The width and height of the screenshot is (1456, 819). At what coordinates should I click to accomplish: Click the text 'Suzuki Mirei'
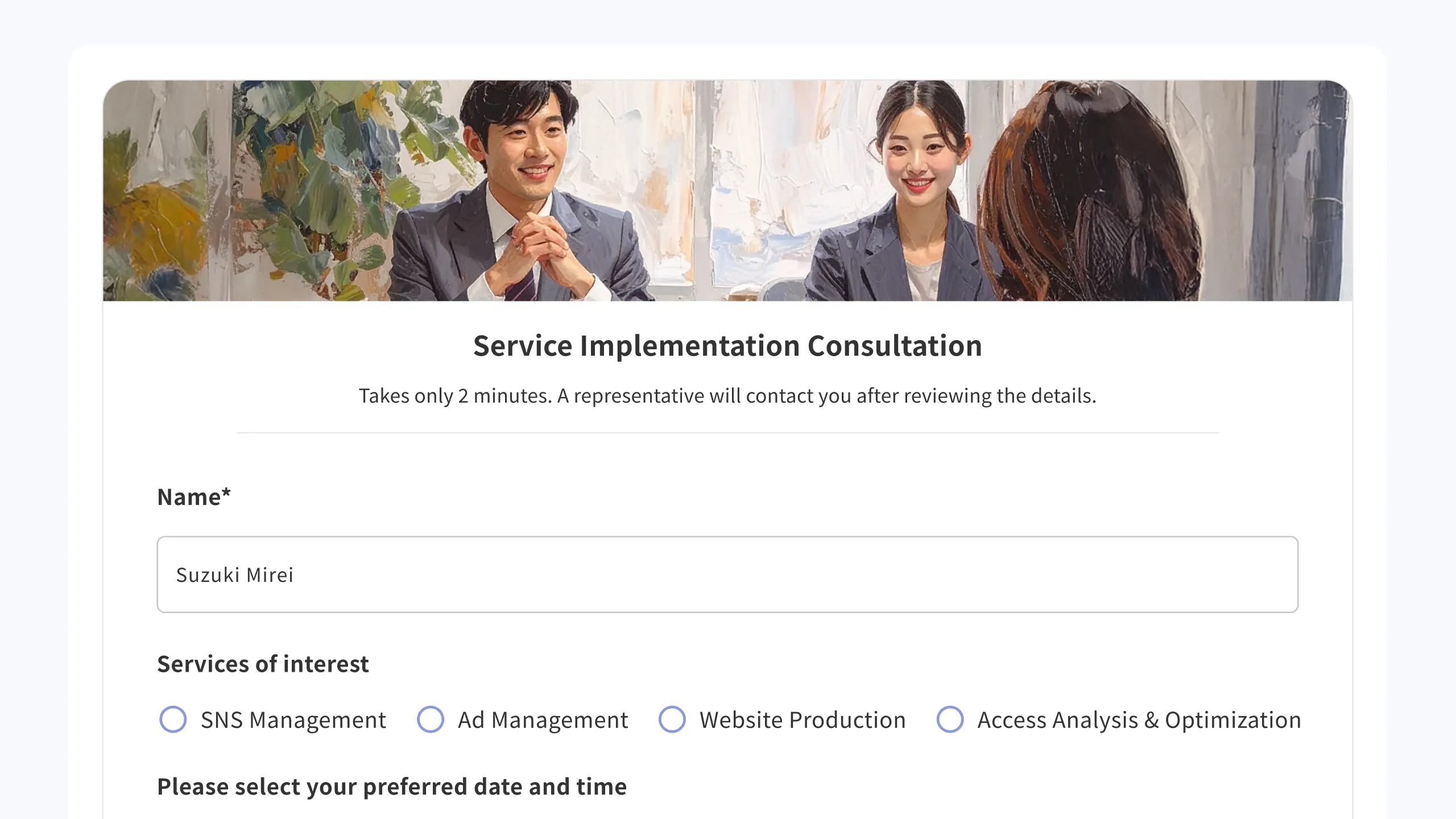(234, 575)
